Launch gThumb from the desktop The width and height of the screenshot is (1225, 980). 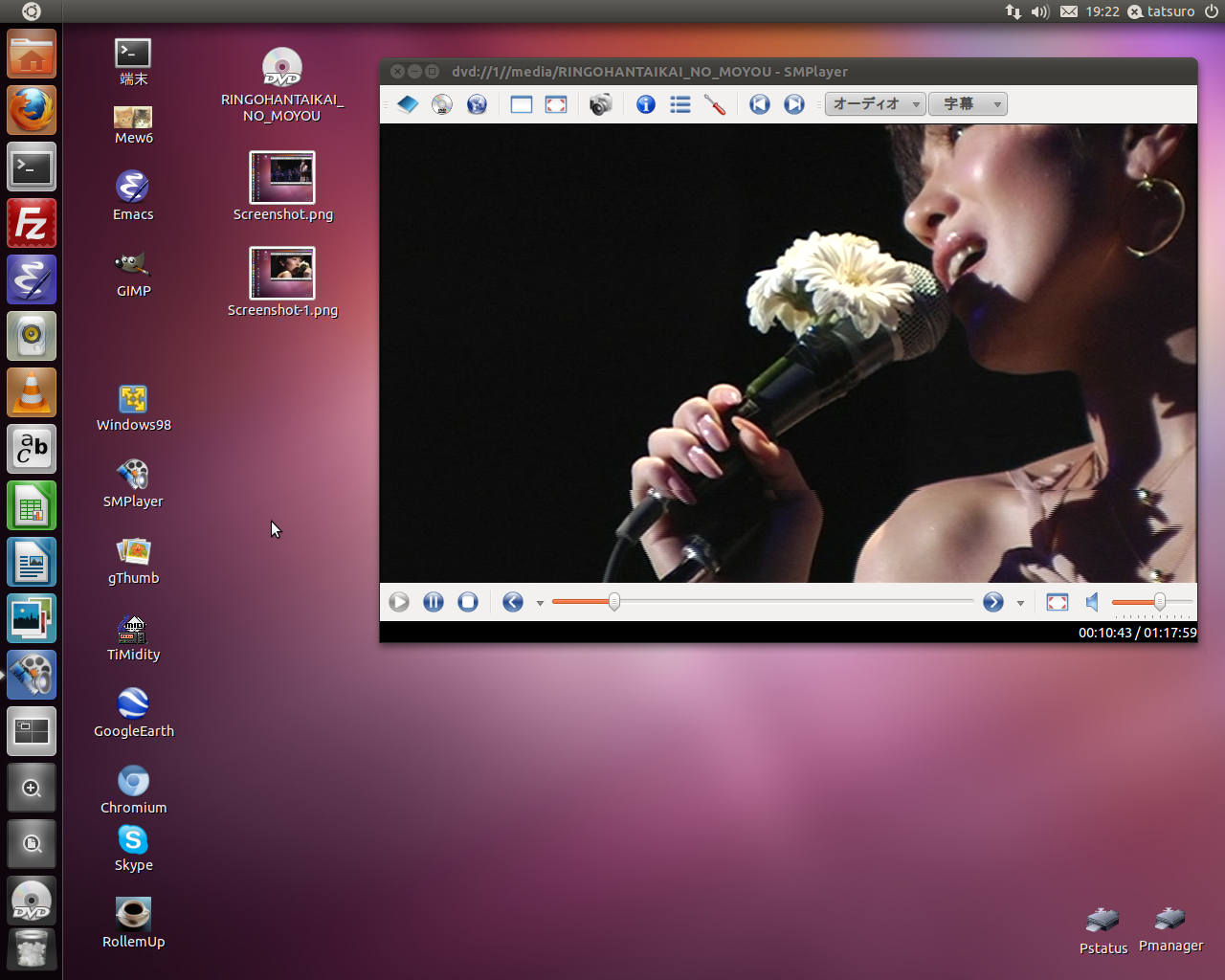(x=133, y=561)
